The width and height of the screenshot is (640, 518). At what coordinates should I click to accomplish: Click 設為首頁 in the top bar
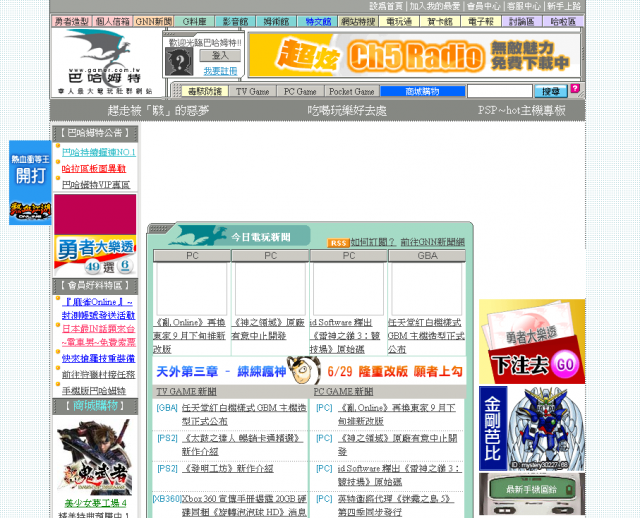tap(386, 6)
